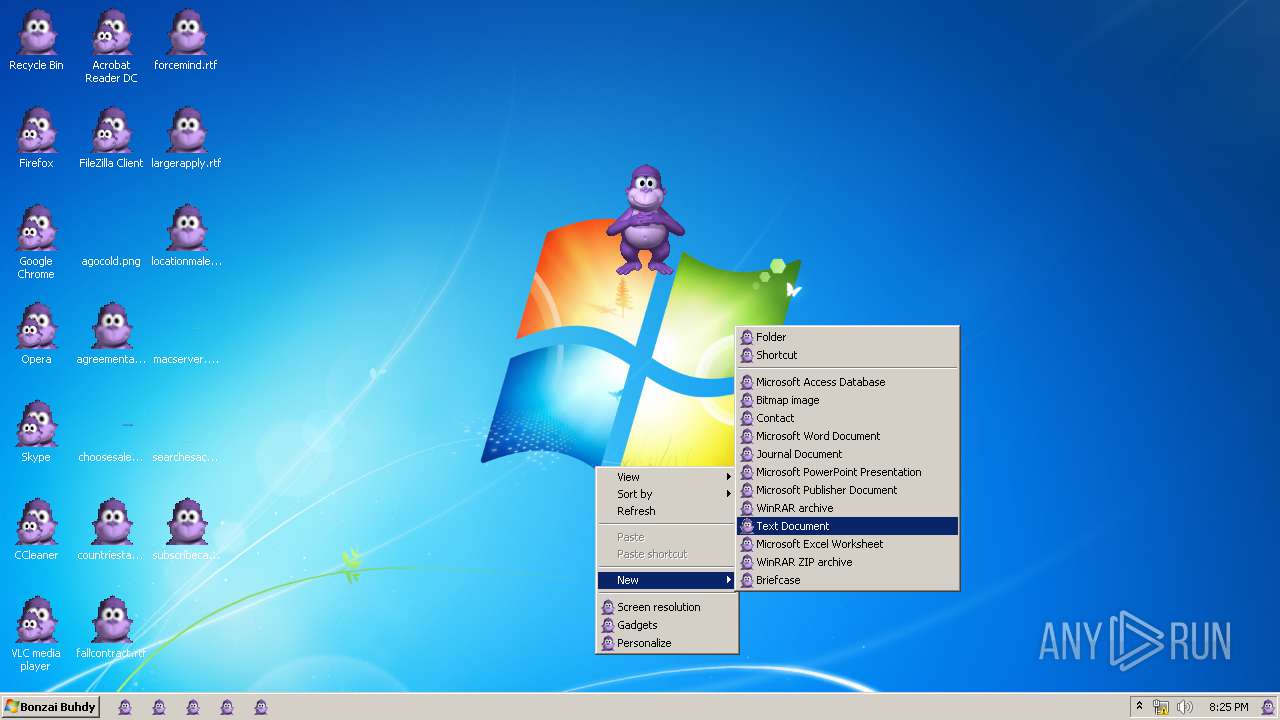Open Screen resolution from context menu

pos(667,607)
